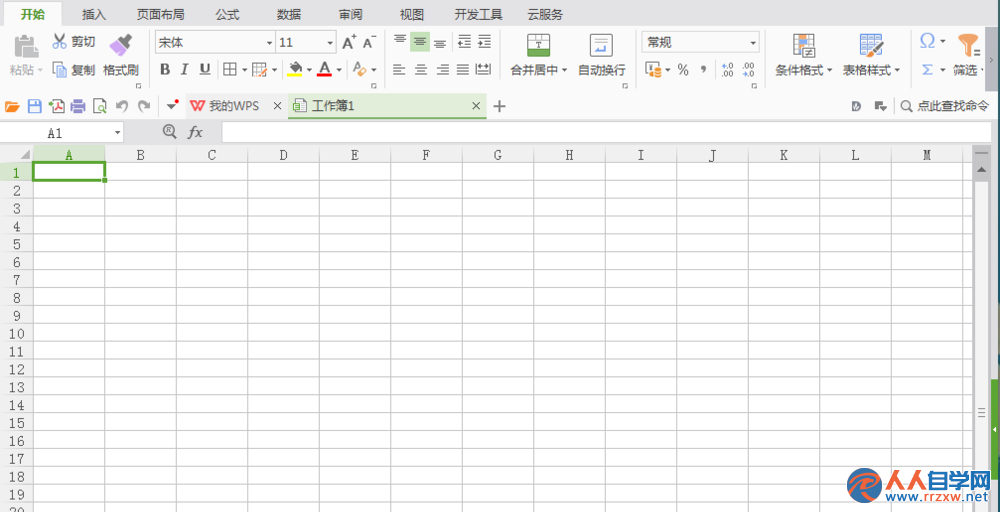Click the cell borders icon
1000x512 pixels.
[x=230, y=69]
